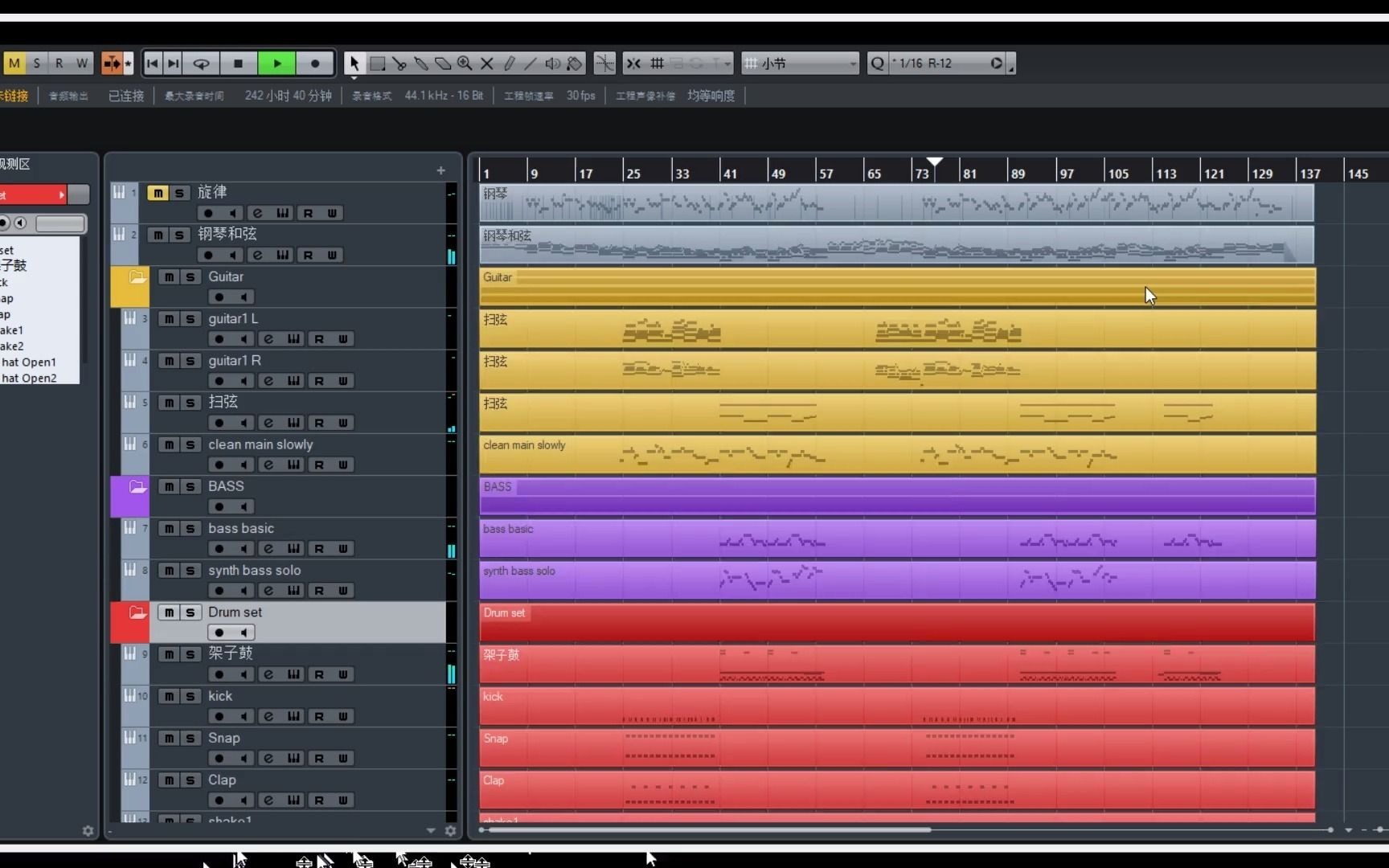
Task: Toggle the Snap on/off icon
Action: click(633, 63)
